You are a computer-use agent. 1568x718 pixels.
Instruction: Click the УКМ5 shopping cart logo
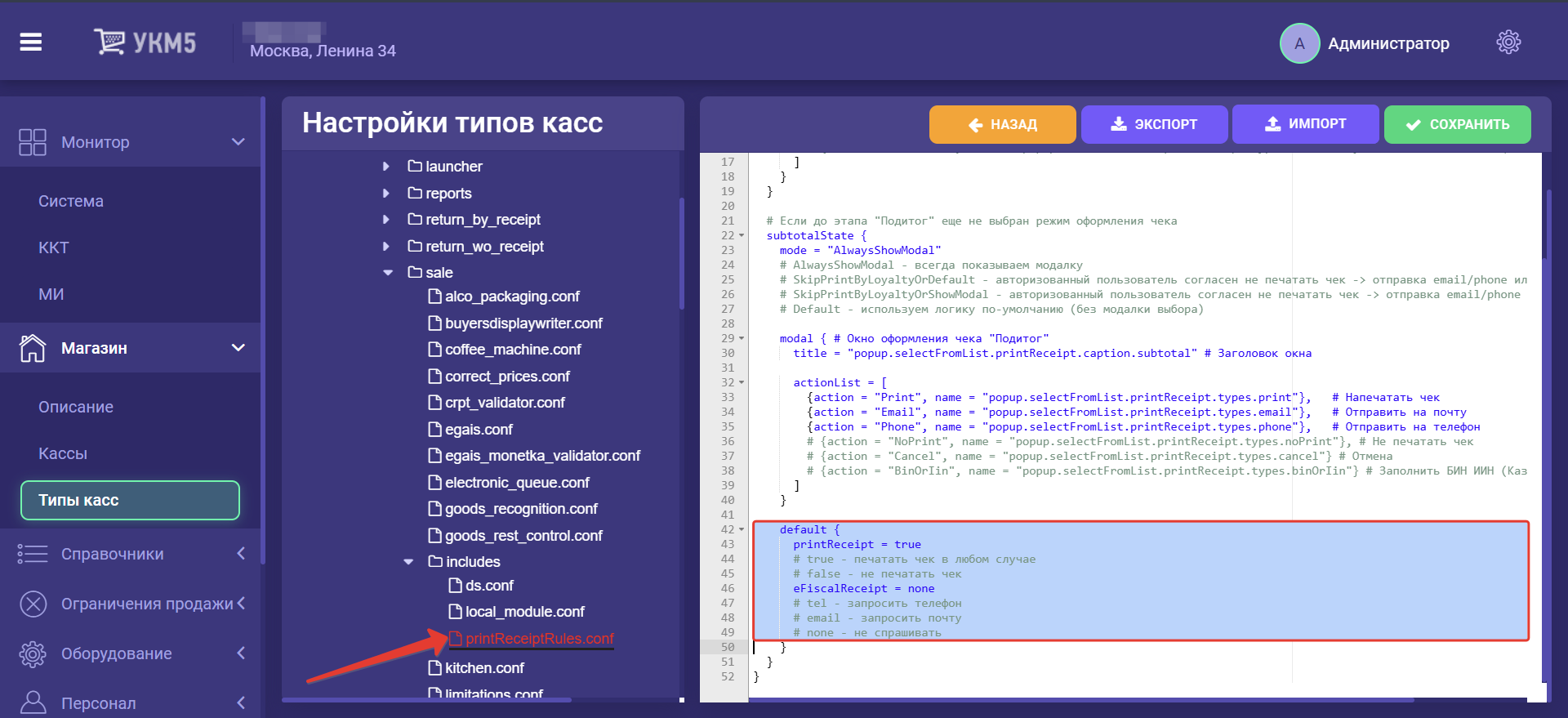(x=145, y=42)
